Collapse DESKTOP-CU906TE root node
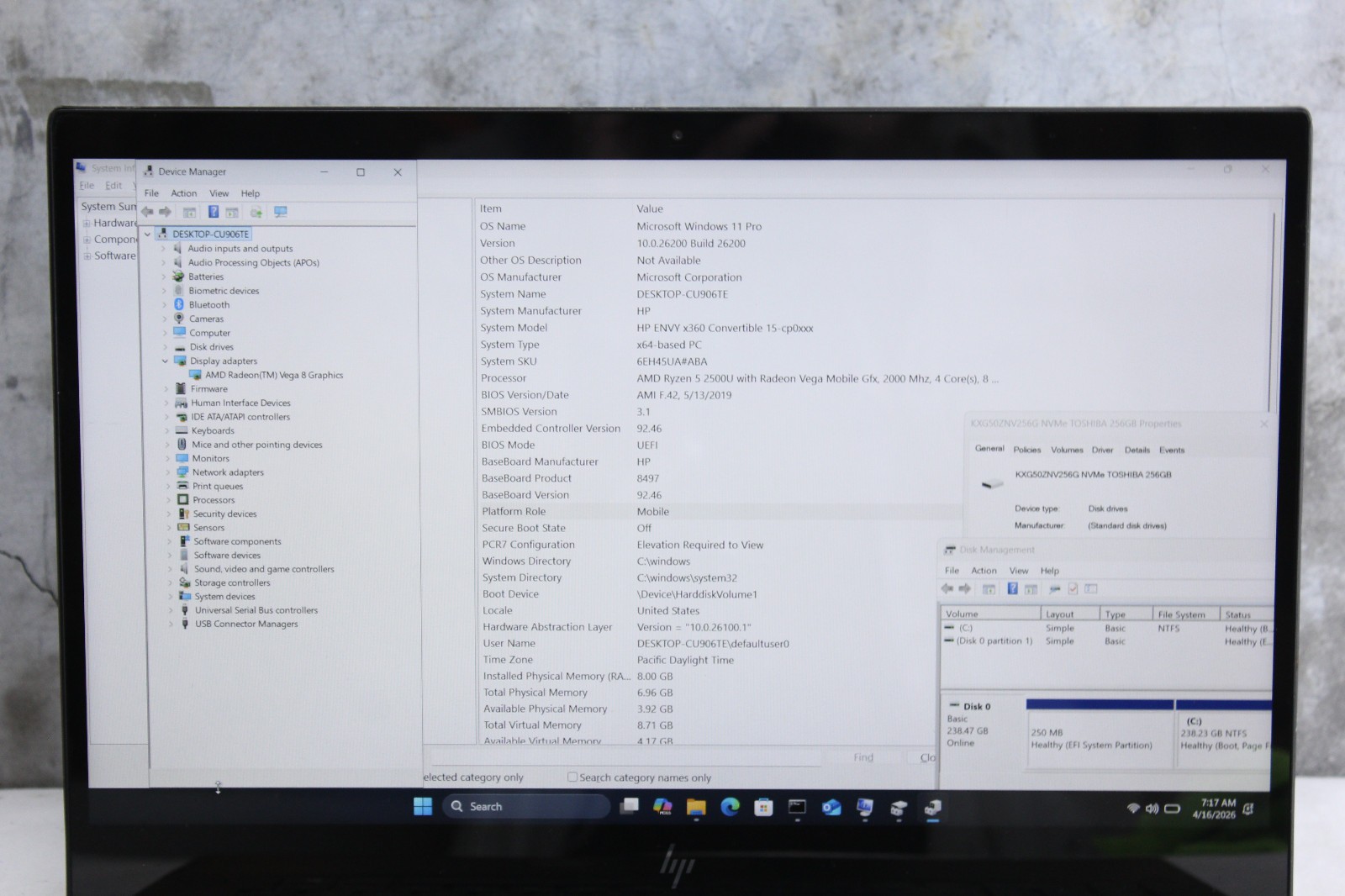 point(148,235)
